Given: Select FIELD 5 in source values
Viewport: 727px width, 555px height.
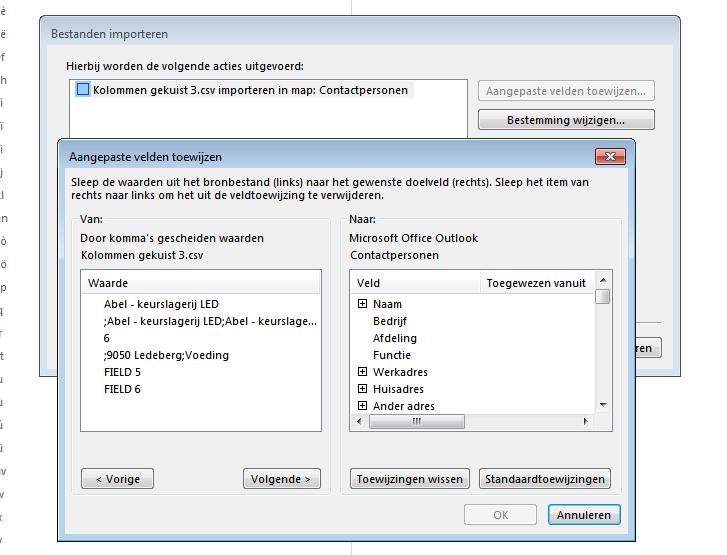Looking at the screenshot, I should [x=122, y=372].
